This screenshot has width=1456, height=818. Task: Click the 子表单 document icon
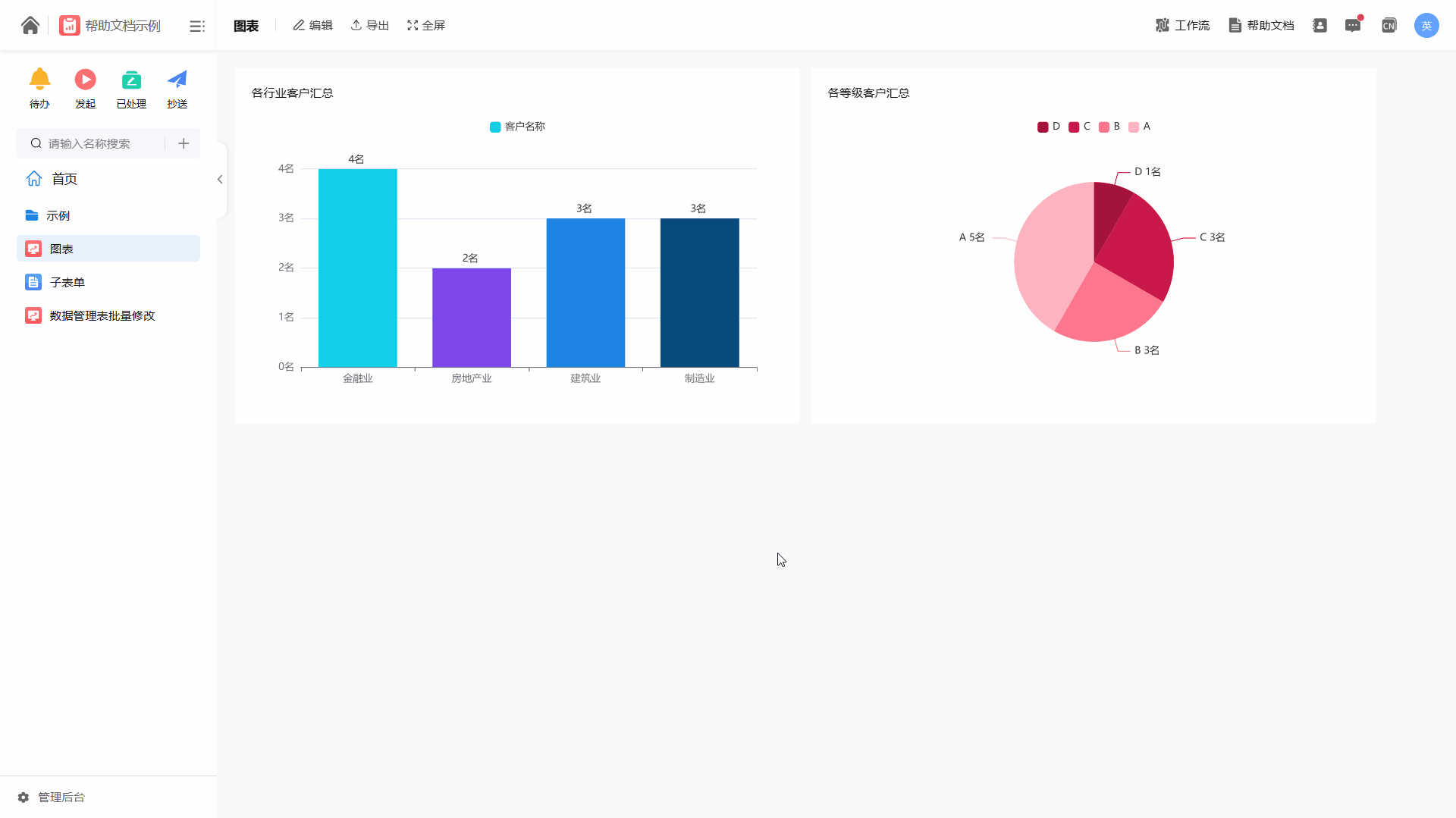pyautogui.click(x=33, y=282)
